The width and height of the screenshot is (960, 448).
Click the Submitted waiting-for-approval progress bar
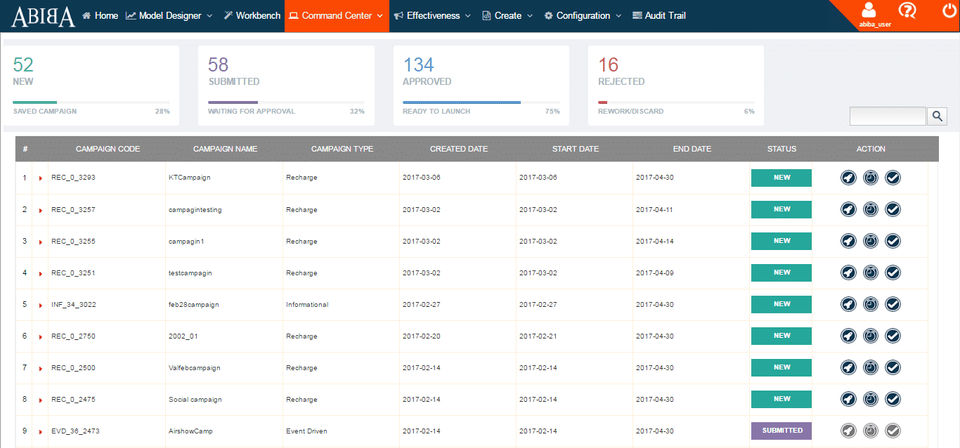(286, 102)
